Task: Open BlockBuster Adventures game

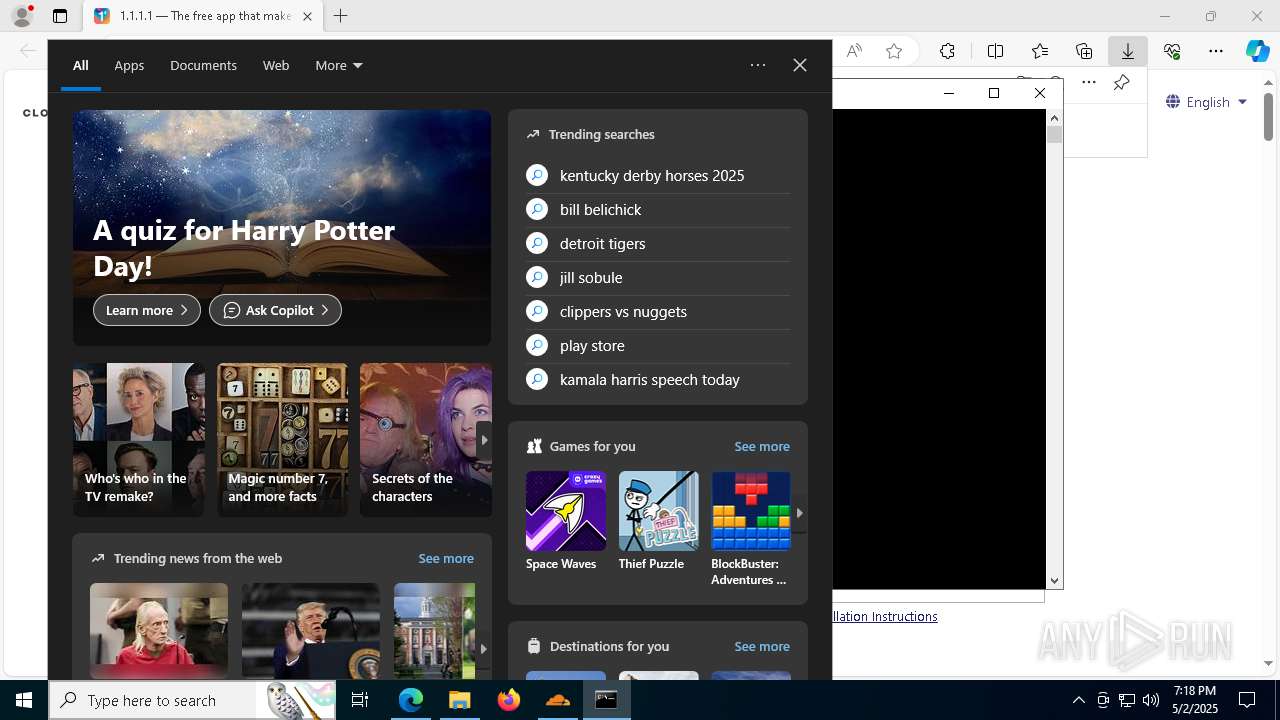Action: pos(750,529)
